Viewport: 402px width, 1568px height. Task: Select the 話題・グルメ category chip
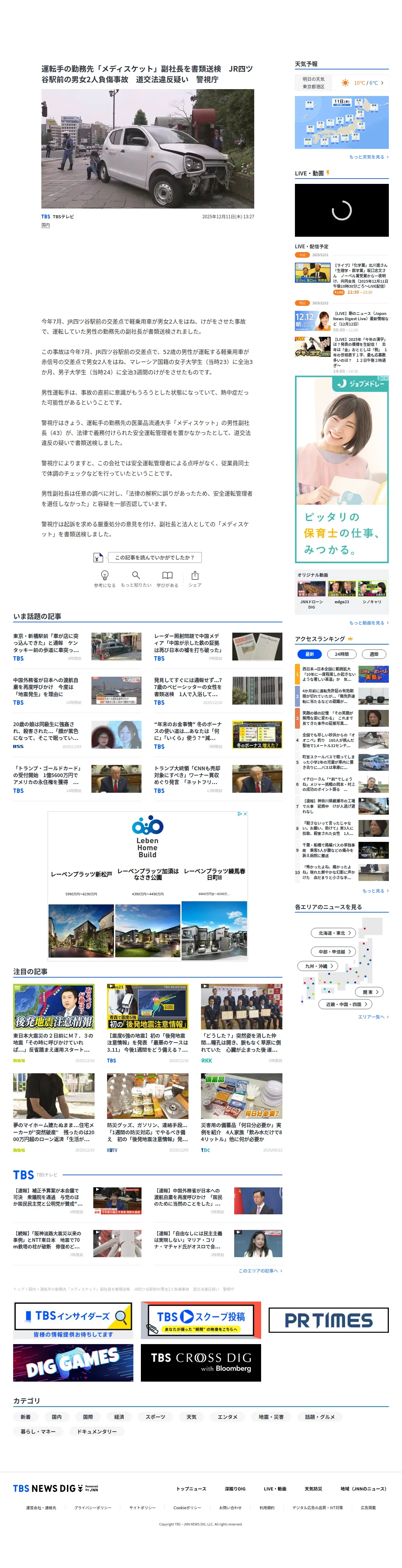click(320, 1416)
